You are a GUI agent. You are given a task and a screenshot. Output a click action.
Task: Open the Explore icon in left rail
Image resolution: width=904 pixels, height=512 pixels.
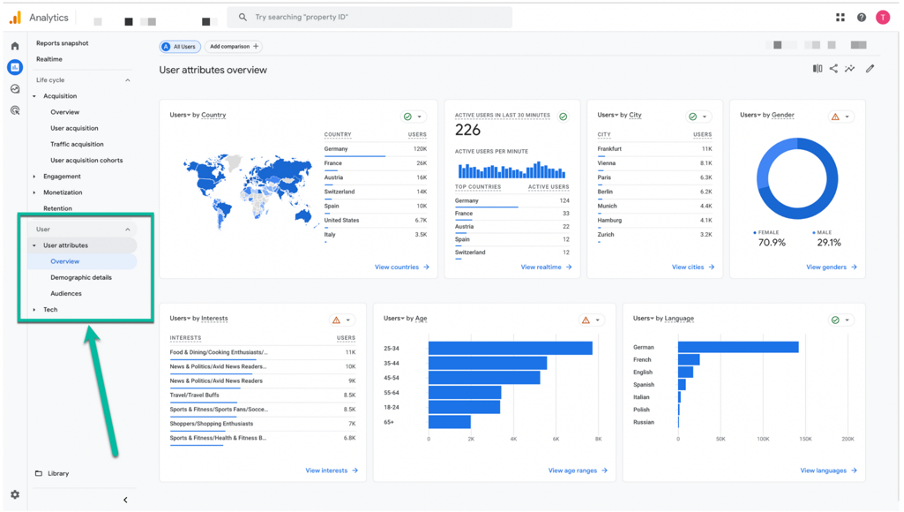pos(15,89)
